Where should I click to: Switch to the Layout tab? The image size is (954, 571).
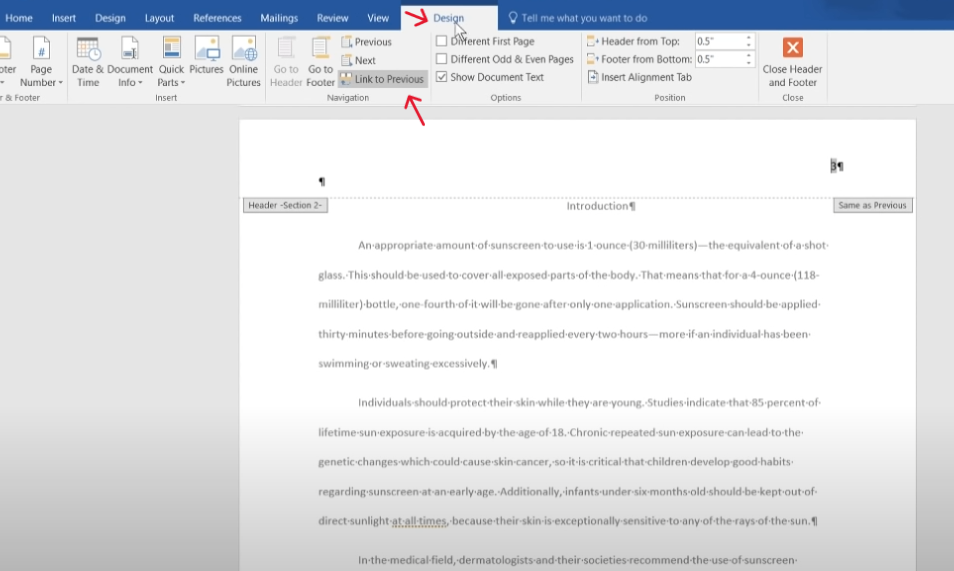point(159,18)
